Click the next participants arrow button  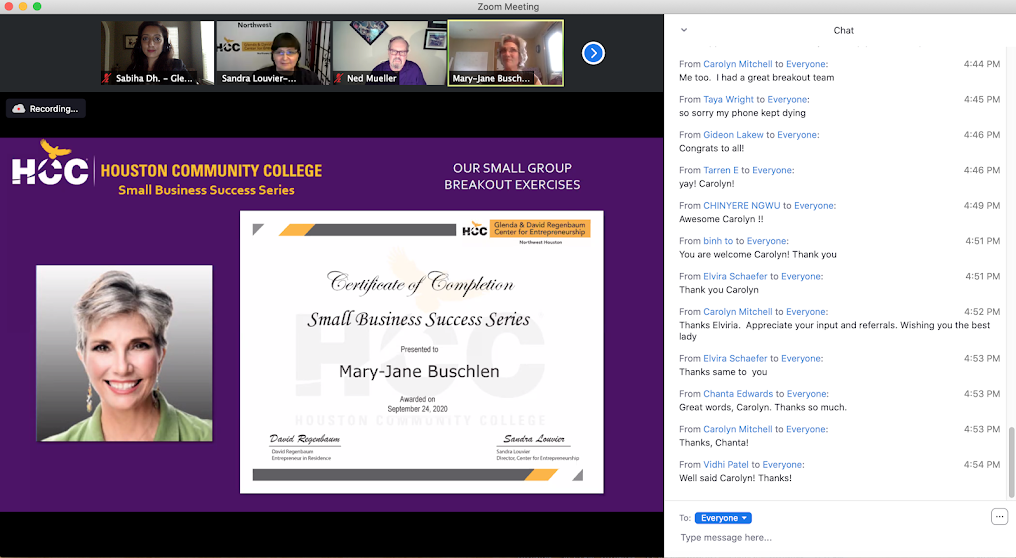593,53
